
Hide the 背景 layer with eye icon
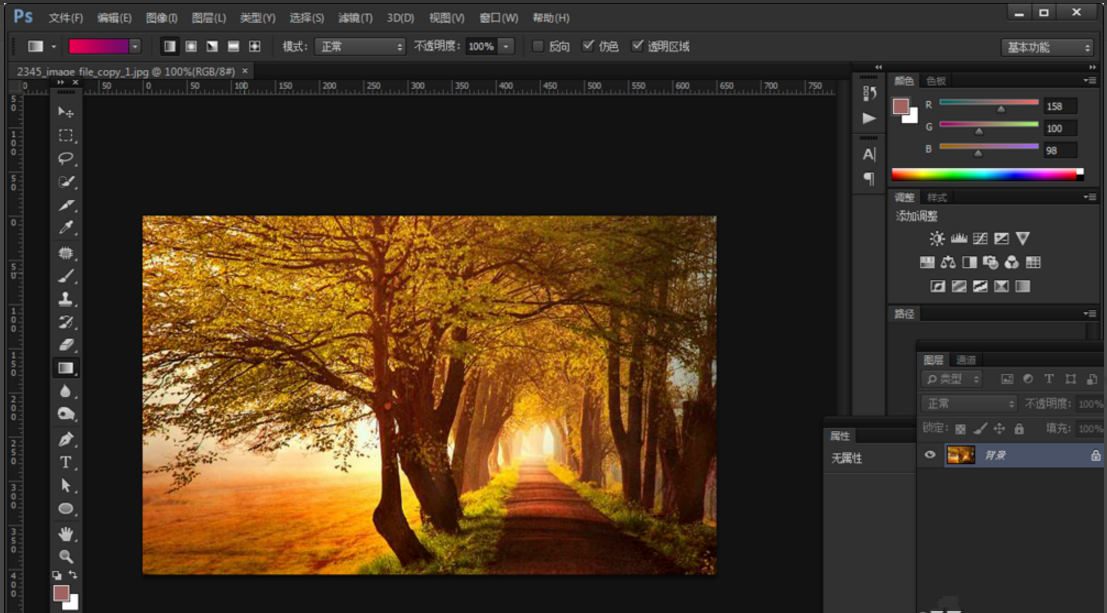(x=930, y=455)
